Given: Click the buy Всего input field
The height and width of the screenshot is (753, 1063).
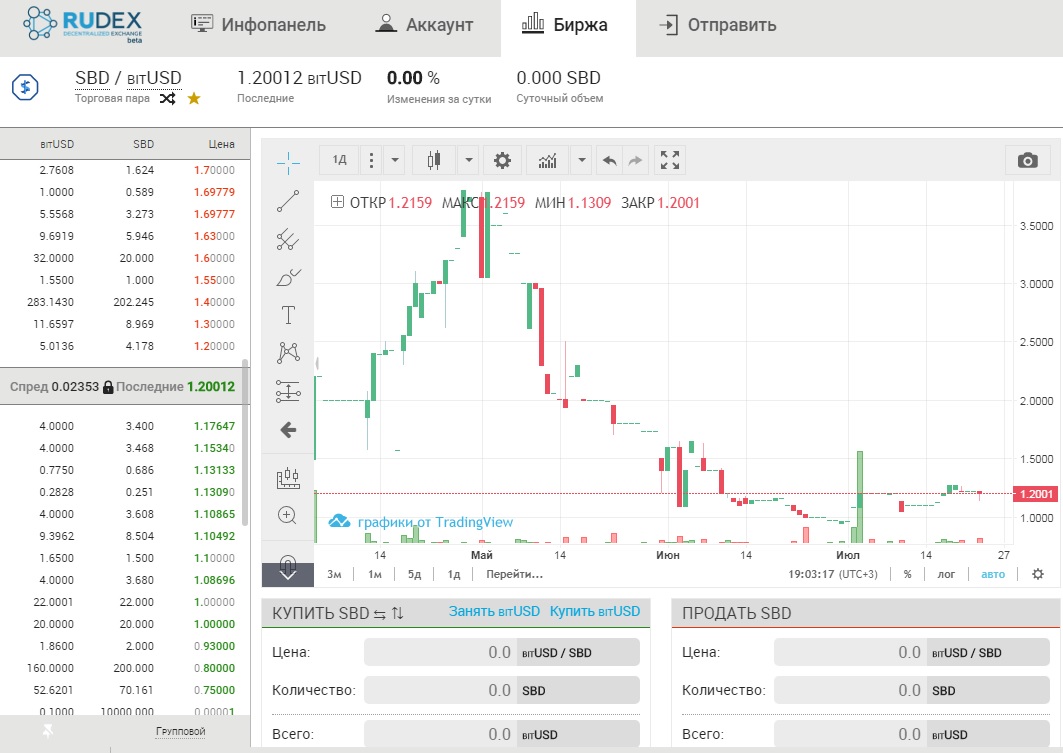Looking at the screenshot, I should (x=441, y=734).
